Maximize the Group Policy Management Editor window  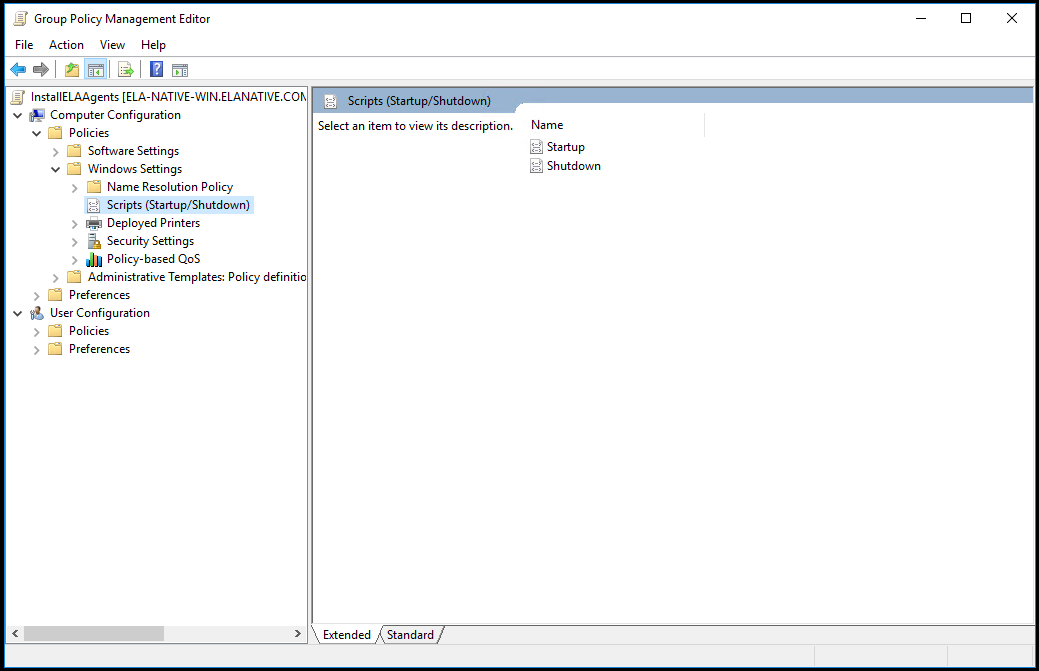tap(966, 19)
